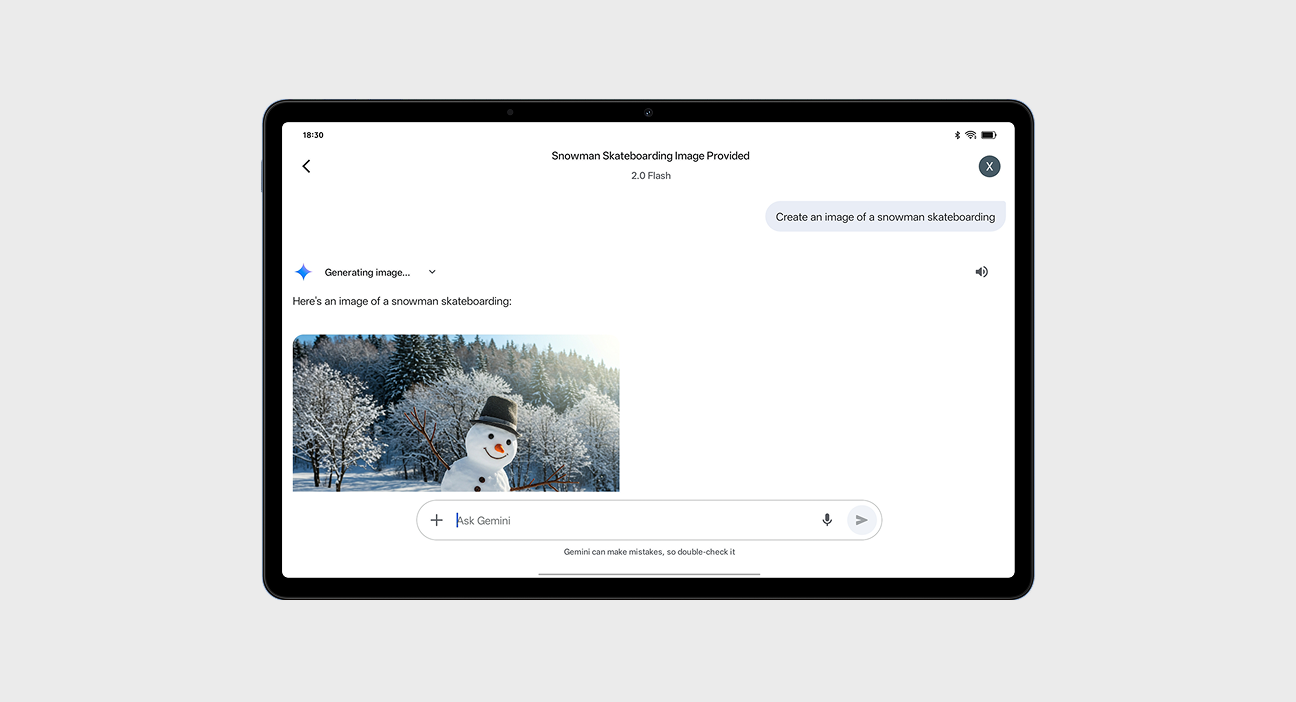The image size is (1296, 702).
Task: Tap the battery indicator
Action: pos(989,134)
